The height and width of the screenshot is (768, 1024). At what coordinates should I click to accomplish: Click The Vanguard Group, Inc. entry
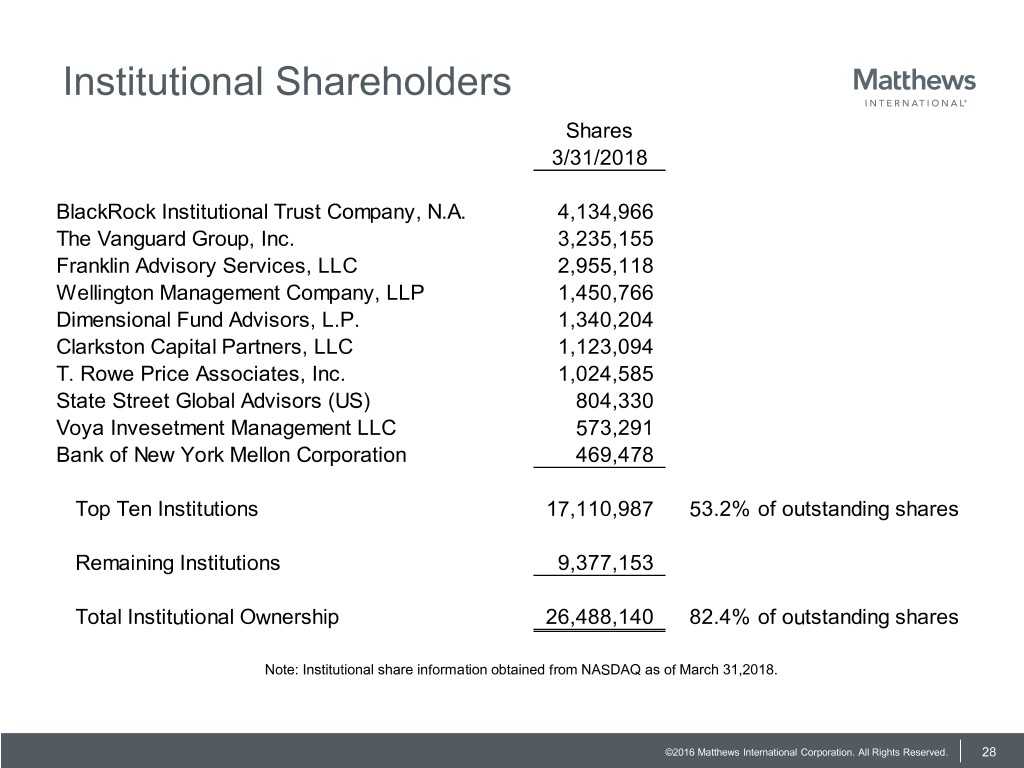175,238
